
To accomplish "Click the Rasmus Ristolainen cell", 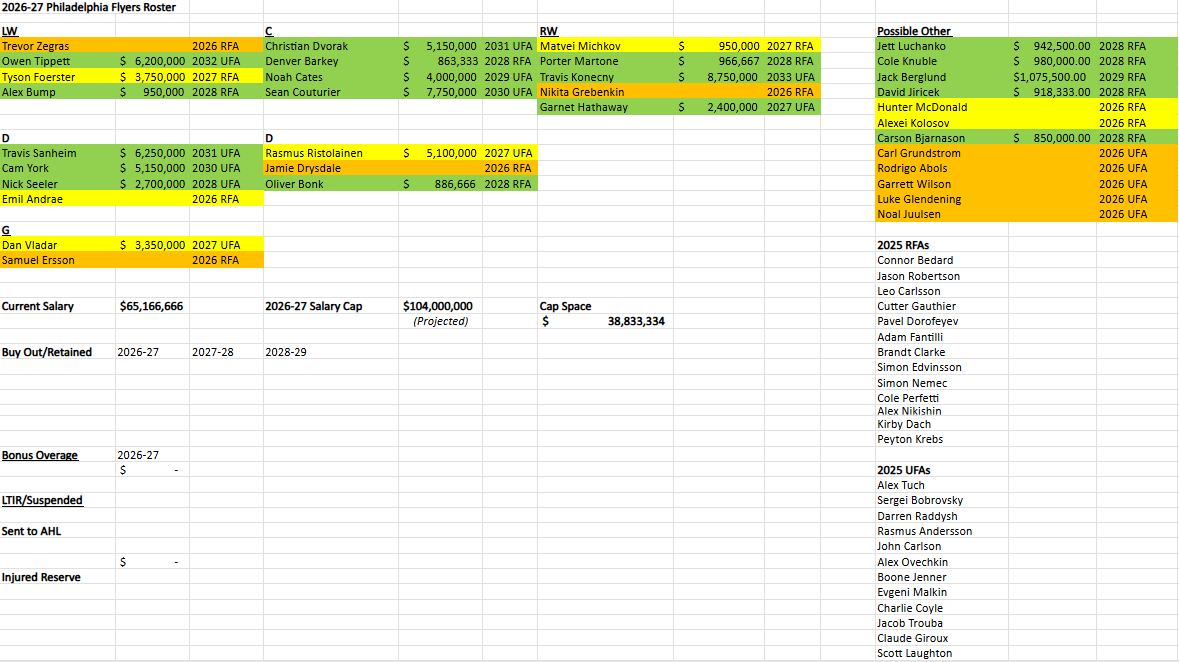I will click(x=331, y=153).
